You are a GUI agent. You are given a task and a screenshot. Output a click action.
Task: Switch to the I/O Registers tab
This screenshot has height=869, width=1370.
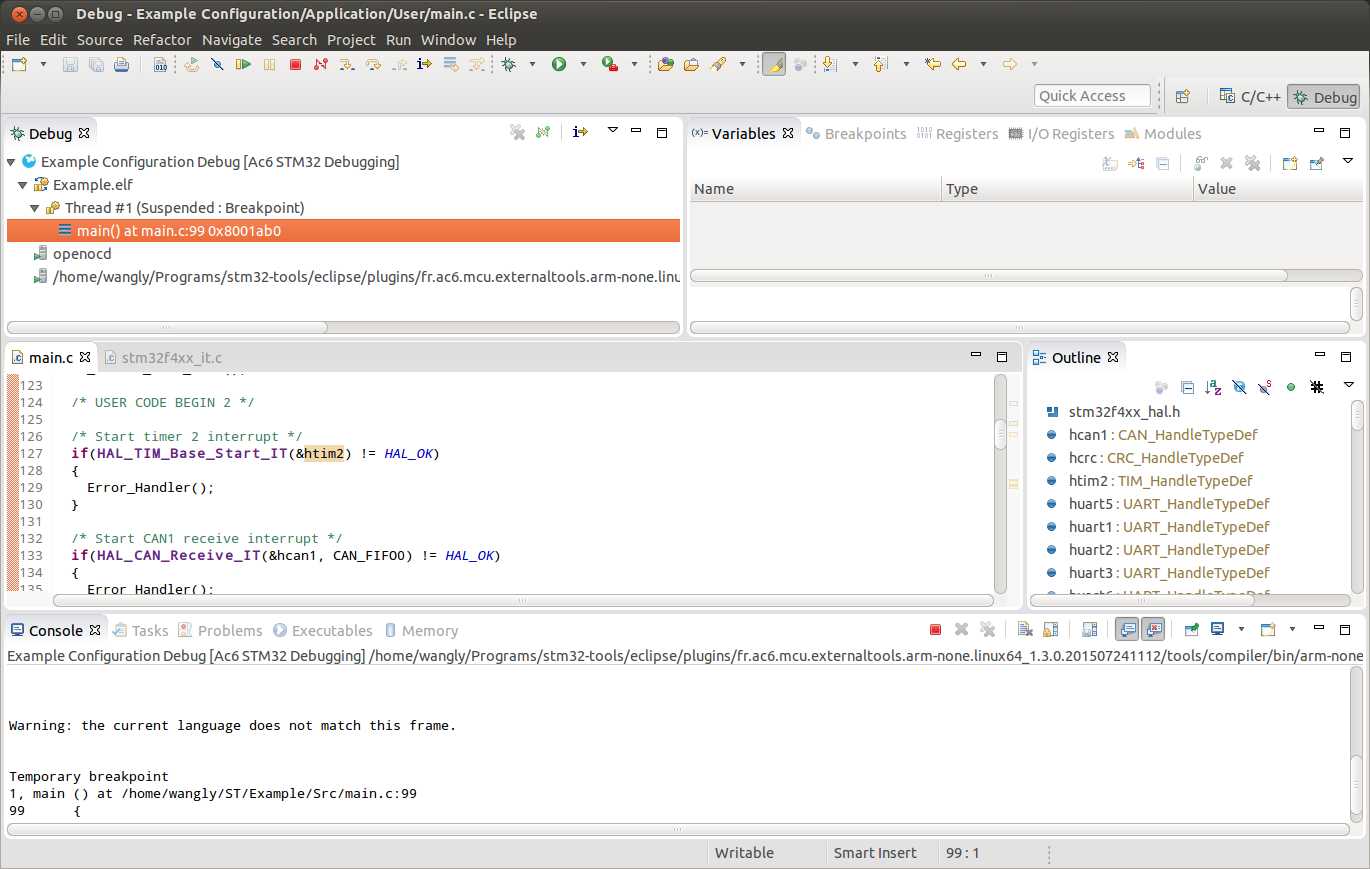point(1061,134)
